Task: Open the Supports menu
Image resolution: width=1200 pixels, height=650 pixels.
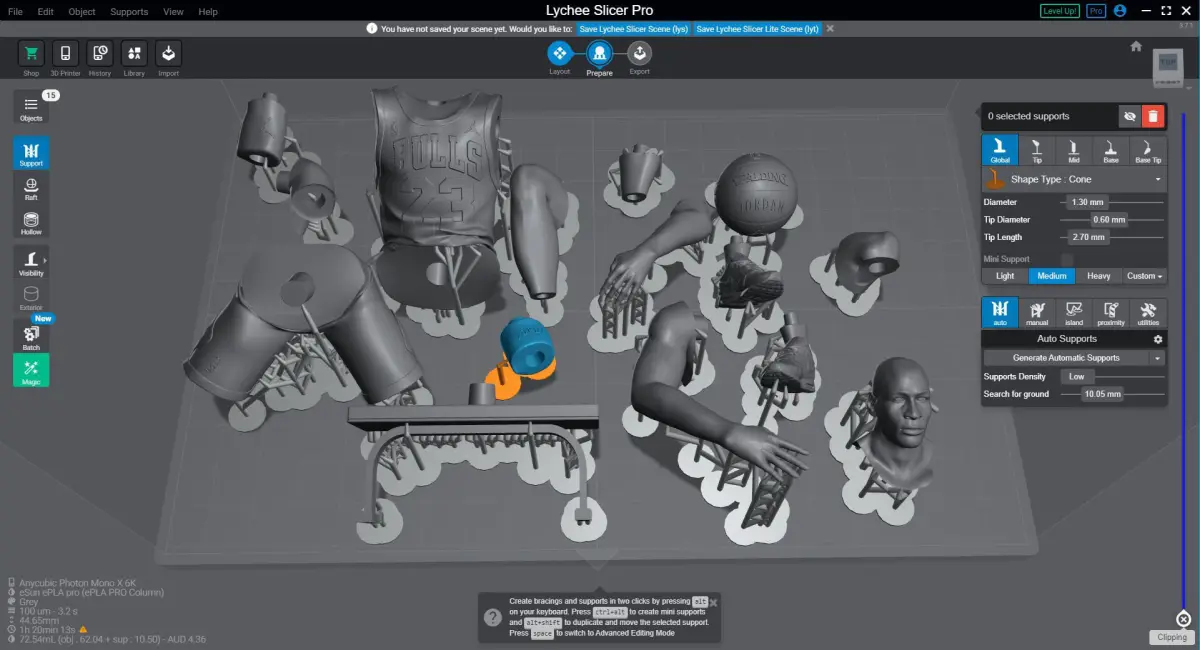Action: (x=129, y=12)
